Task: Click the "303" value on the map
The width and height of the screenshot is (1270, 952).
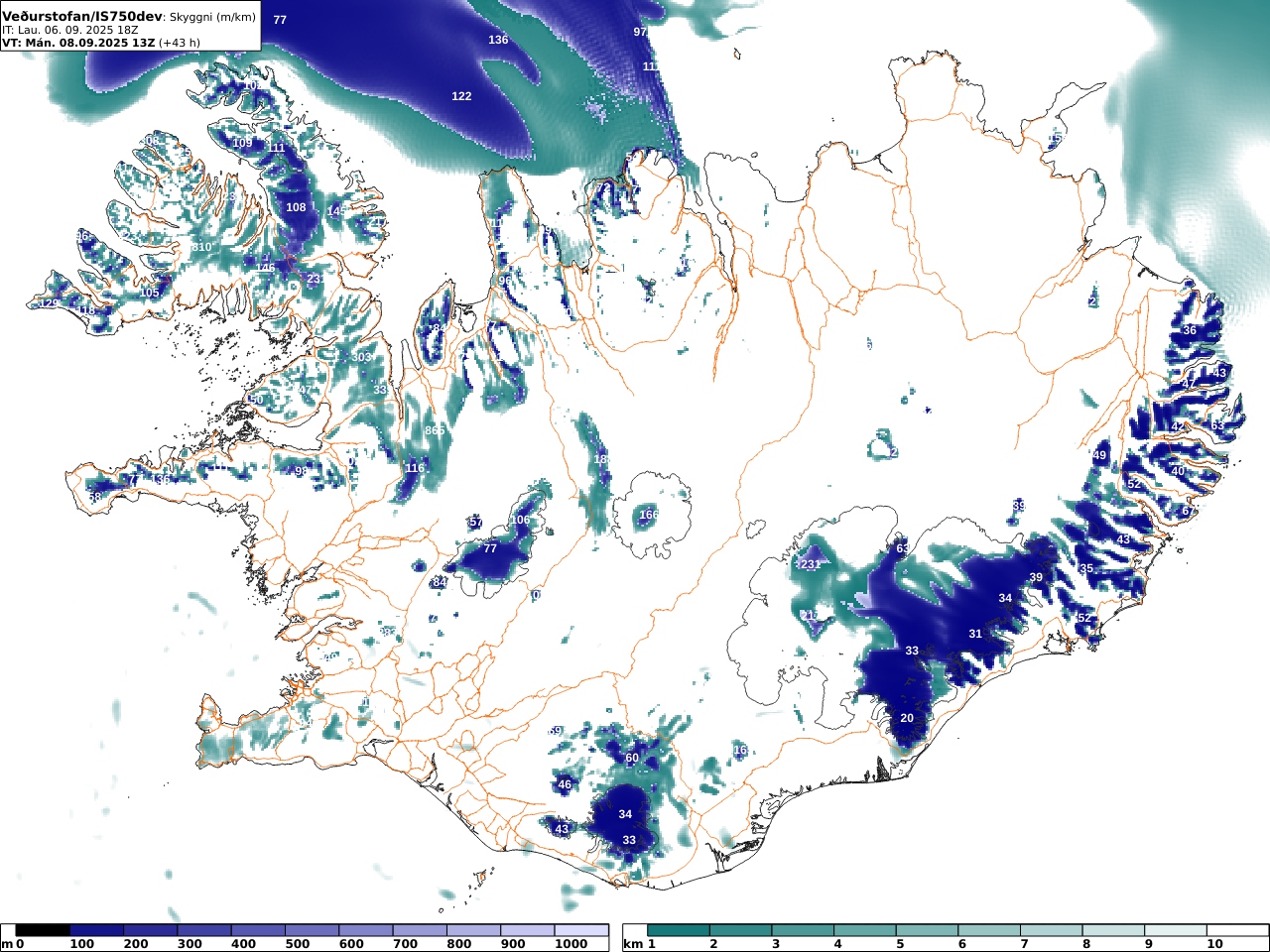Action: point(361,357)
